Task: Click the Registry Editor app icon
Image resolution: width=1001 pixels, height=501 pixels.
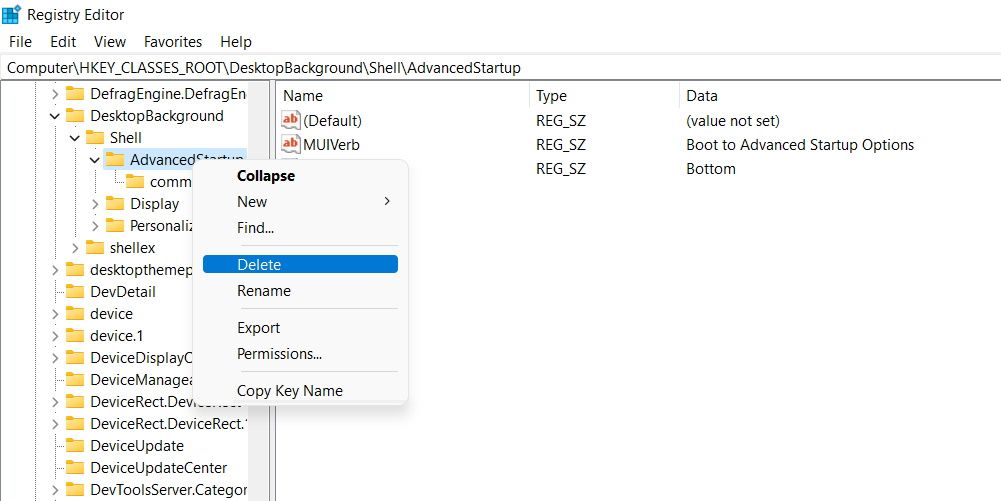Action: [x=11, y=14]
